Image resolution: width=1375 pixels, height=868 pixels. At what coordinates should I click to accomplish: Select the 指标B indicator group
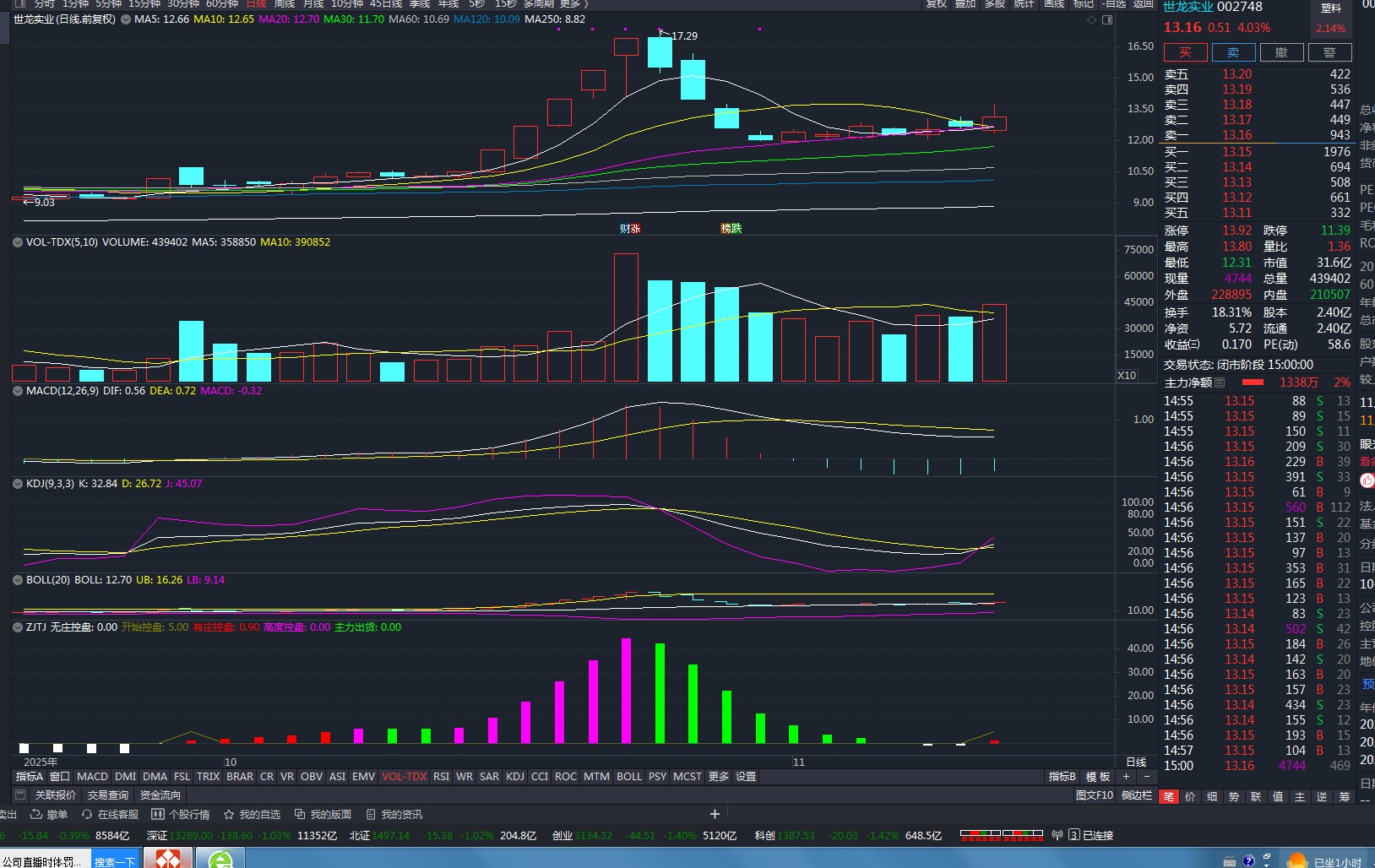[x=1062, y=777]
